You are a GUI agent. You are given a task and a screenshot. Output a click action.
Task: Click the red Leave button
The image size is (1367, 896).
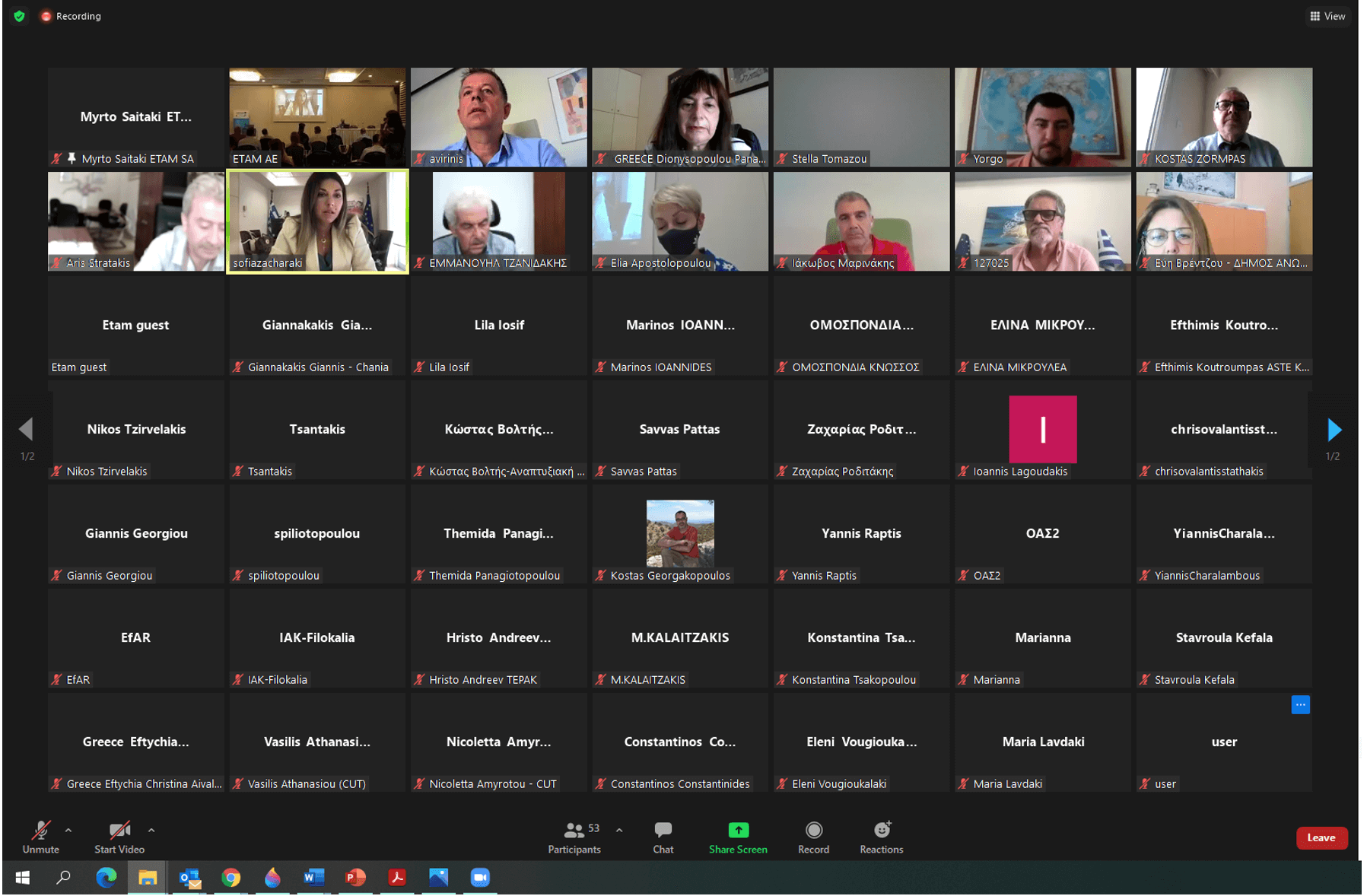(1321, 838)
